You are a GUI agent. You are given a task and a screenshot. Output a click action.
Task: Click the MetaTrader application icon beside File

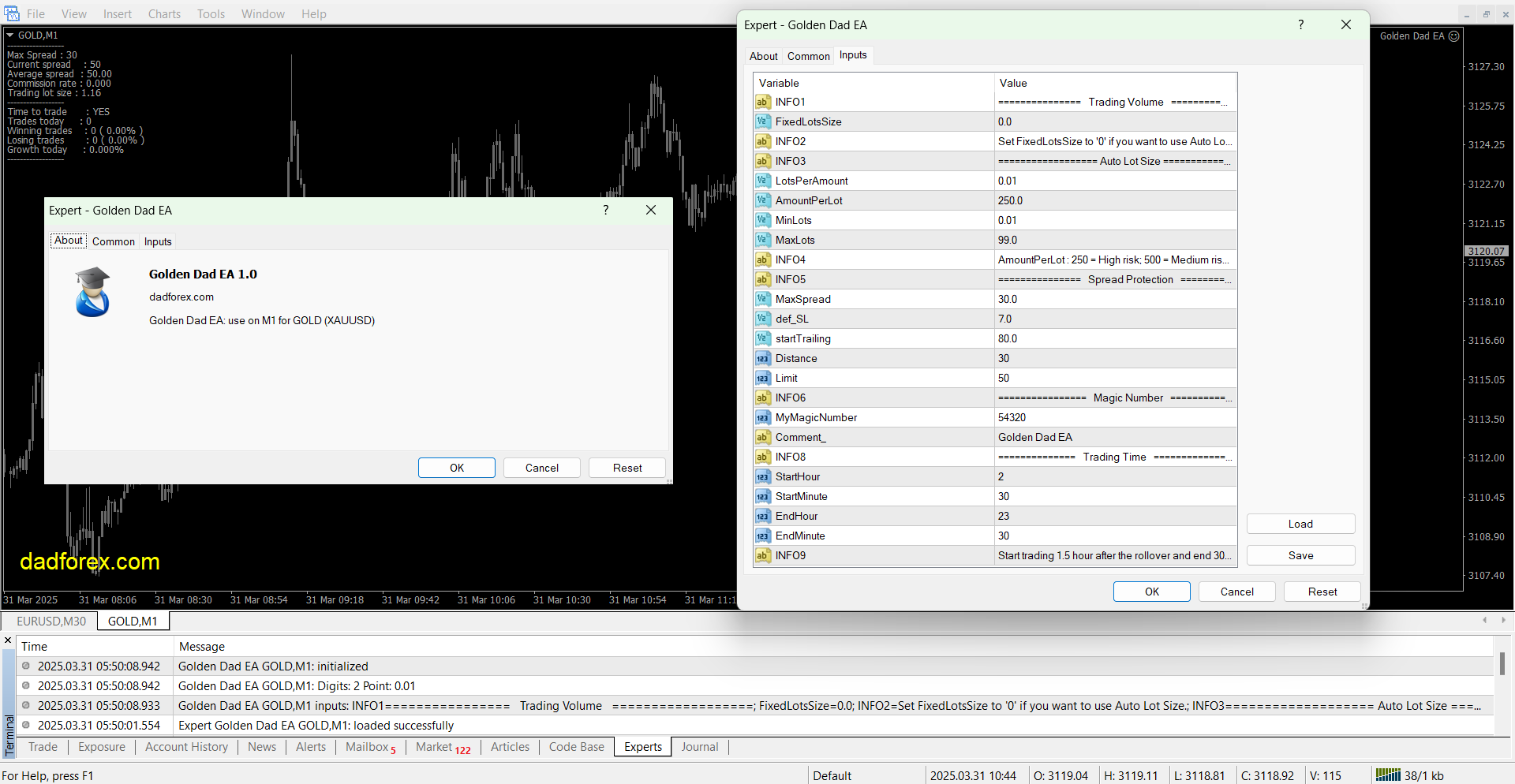point(12,13)
